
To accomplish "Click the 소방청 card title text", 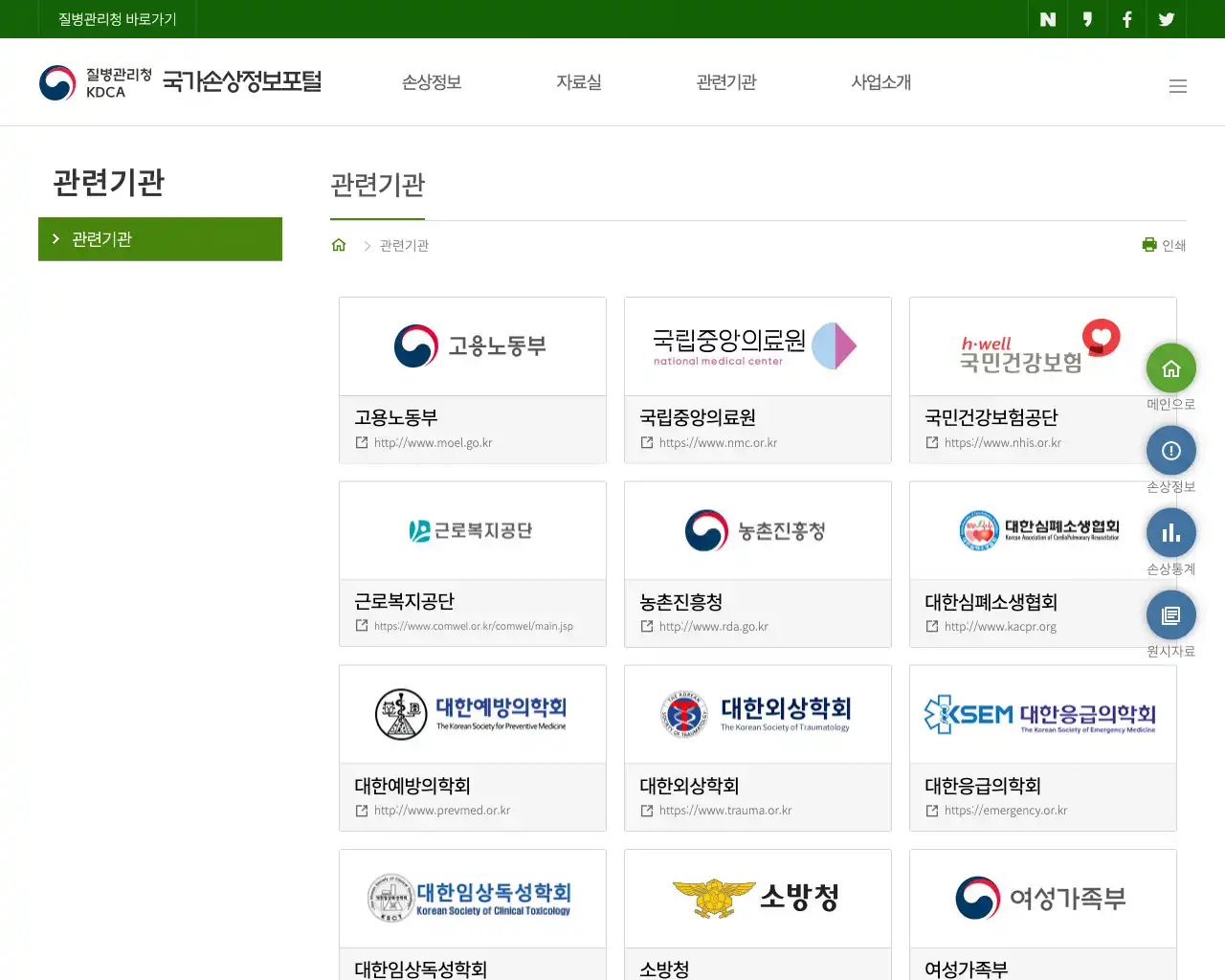I will pyautogui.click(x=664, y=969).
